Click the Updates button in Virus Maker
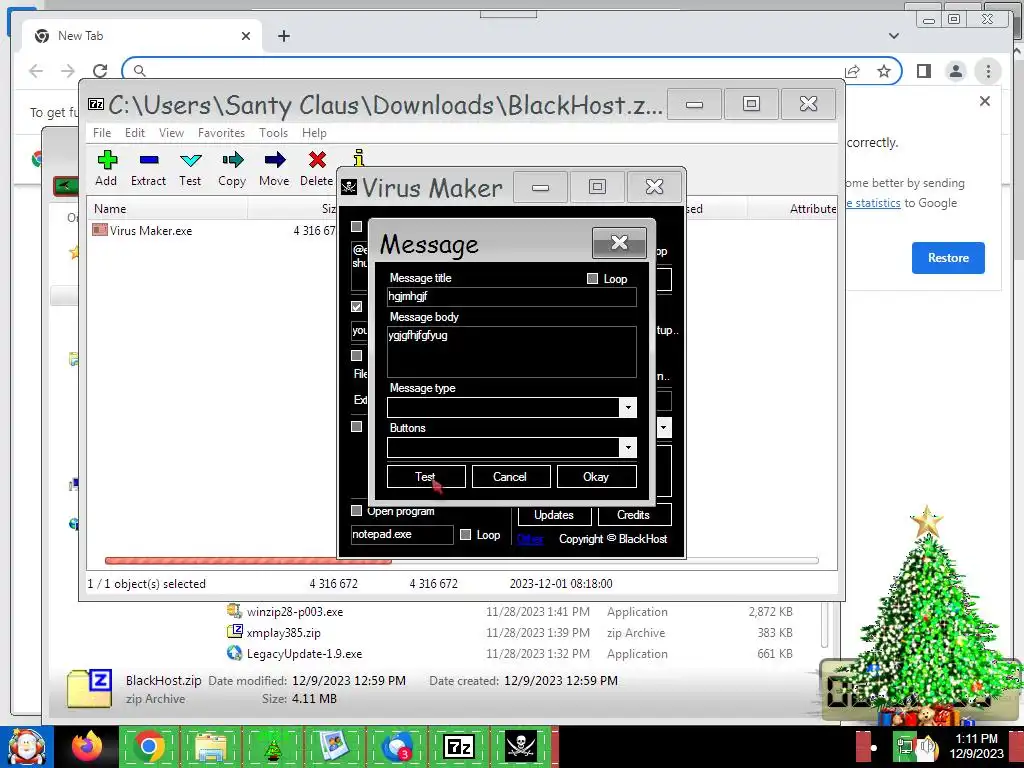The width and height of the screenshot is (1024, 768). pos(554,515)
